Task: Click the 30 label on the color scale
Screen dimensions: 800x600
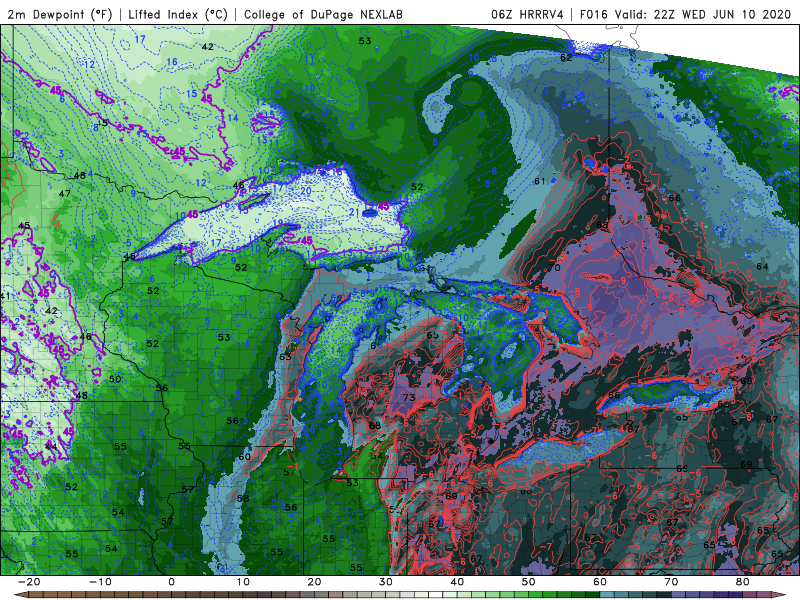Action: [x=386, y=582]
